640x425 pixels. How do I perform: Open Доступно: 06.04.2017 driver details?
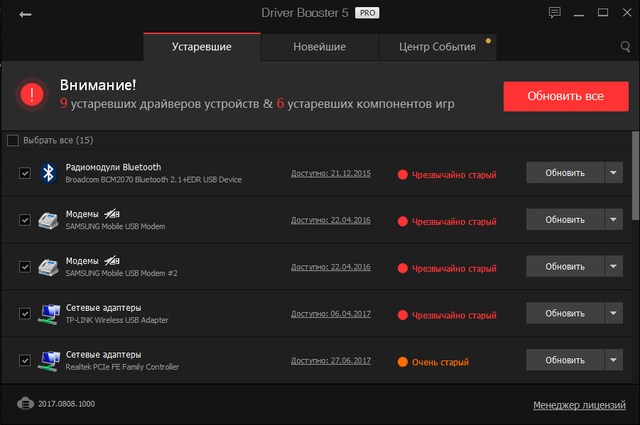coord(331,314)
